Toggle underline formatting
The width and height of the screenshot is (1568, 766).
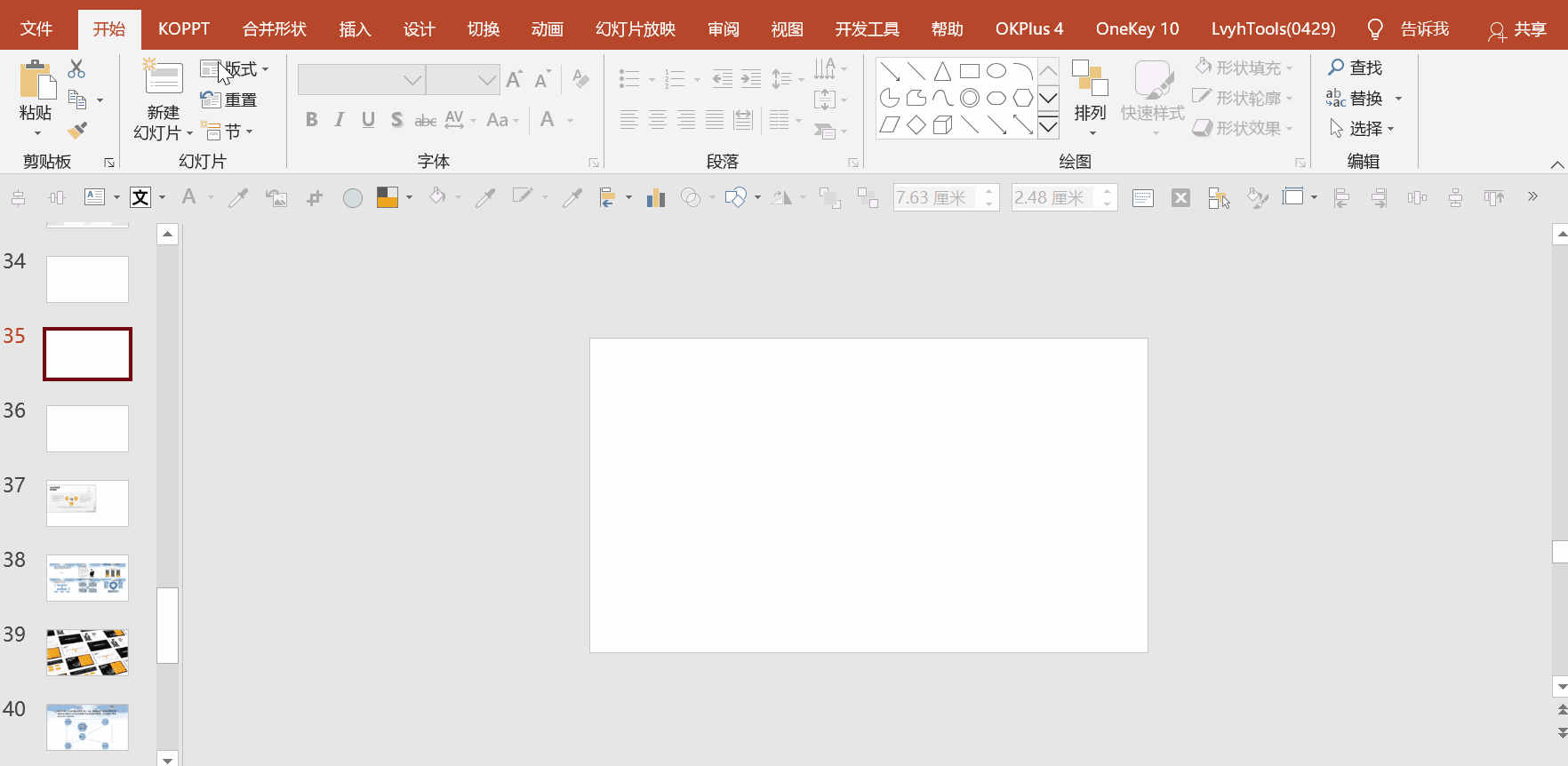click(x=368, y=120)
